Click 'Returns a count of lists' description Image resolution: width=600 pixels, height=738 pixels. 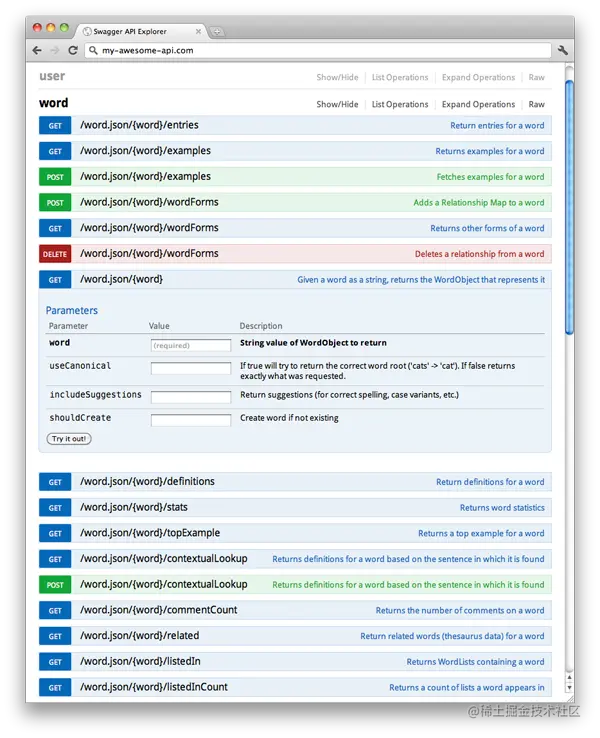466,688
